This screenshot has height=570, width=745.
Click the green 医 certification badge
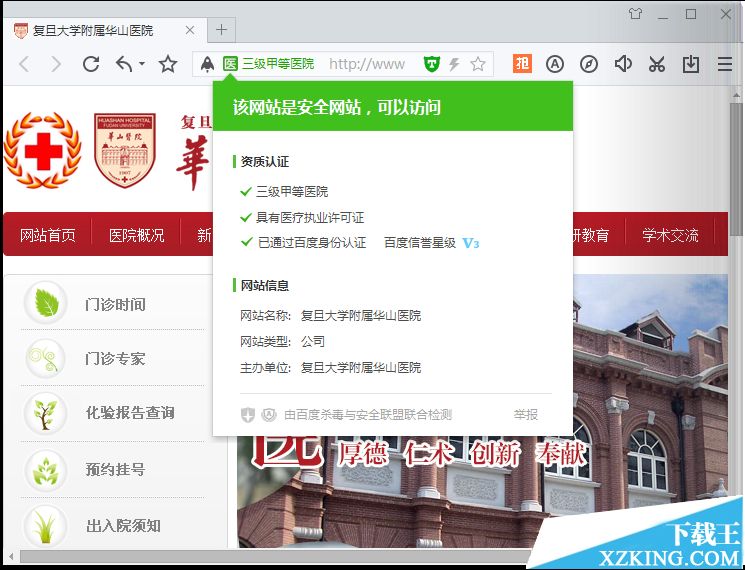tap(230, 64)
